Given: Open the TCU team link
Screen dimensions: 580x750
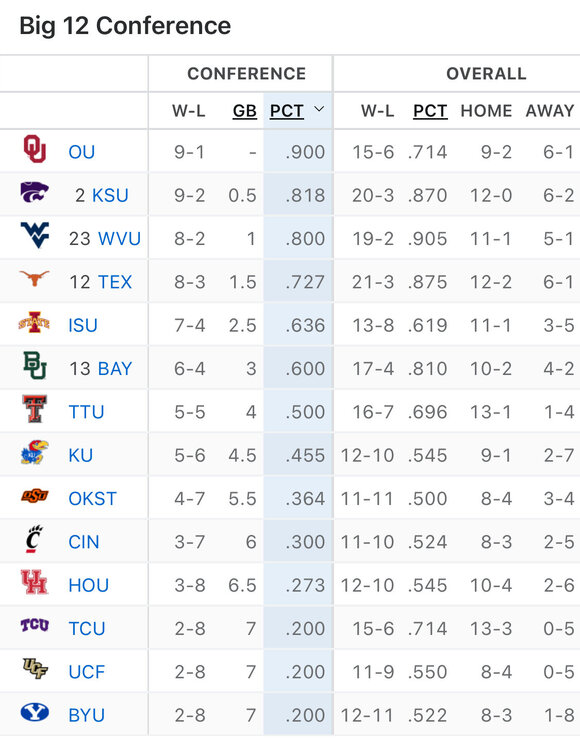Looking at the screenshot, I should pos(87,629).
